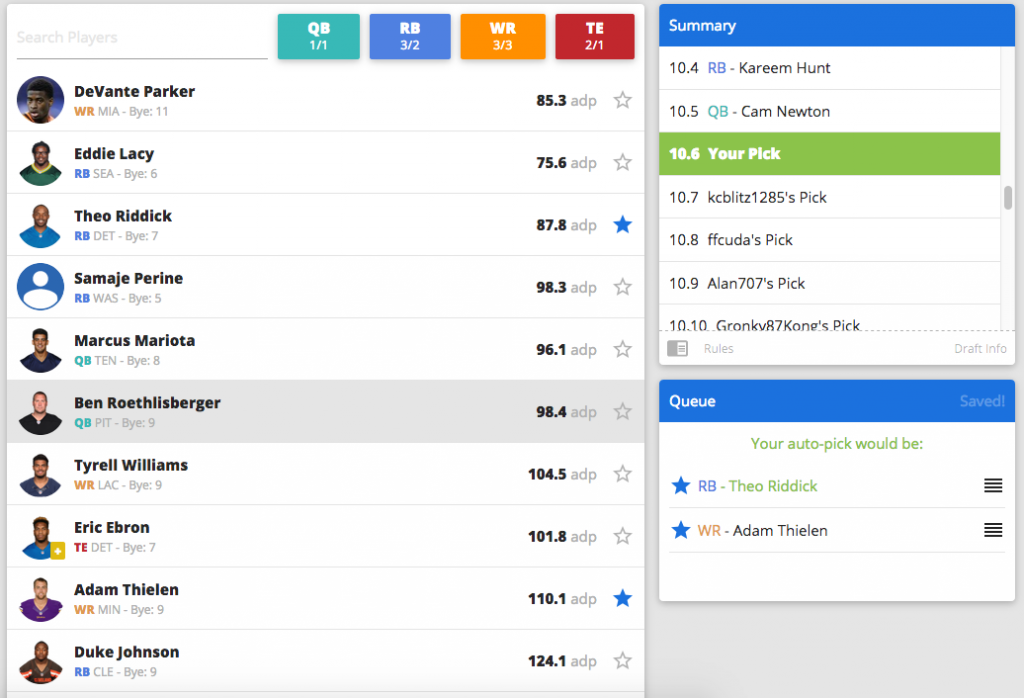
Task: Toggle favorite star for Ben Roethlisberger
Action: pyautogui.click(x=622, y=411)
